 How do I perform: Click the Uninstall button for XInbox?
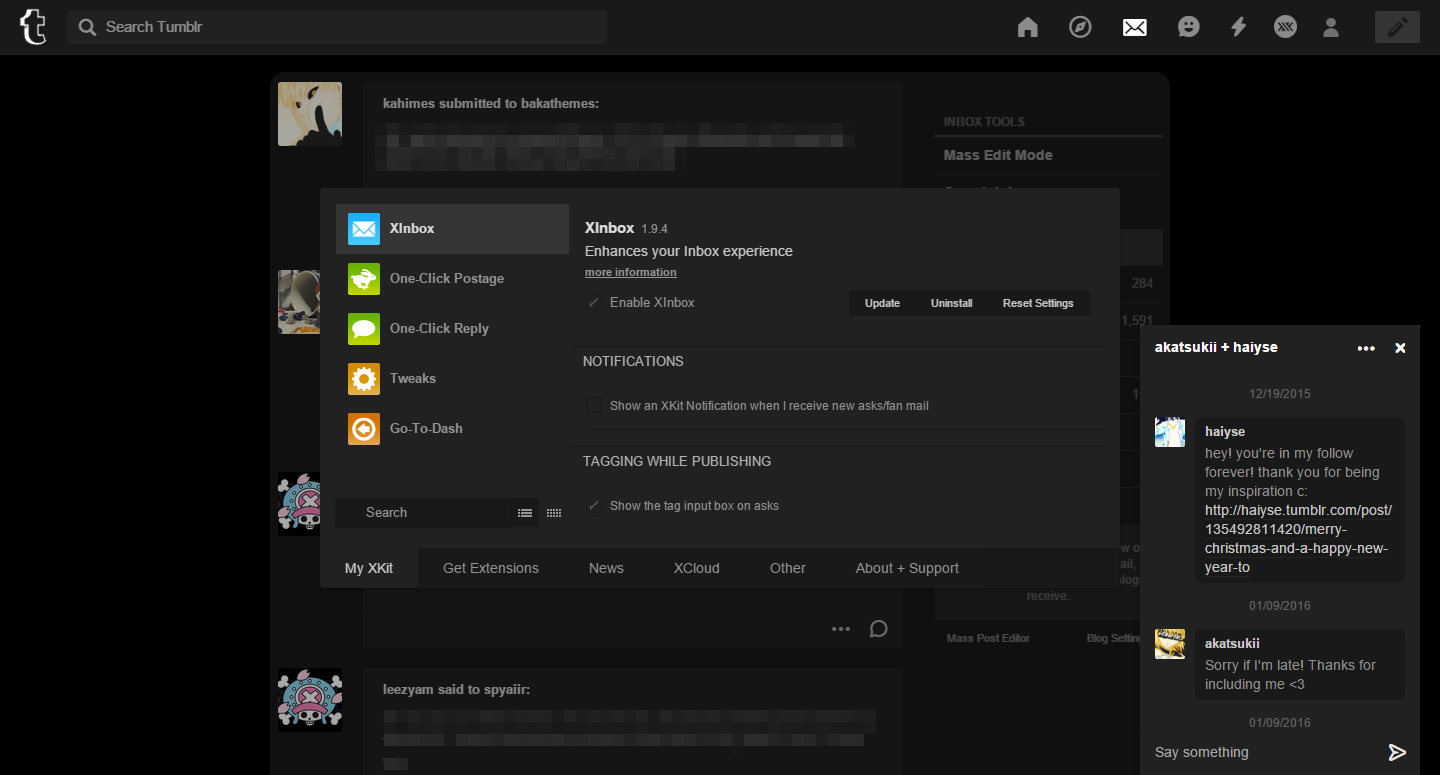pyautogui.click(x=952, y=303)
